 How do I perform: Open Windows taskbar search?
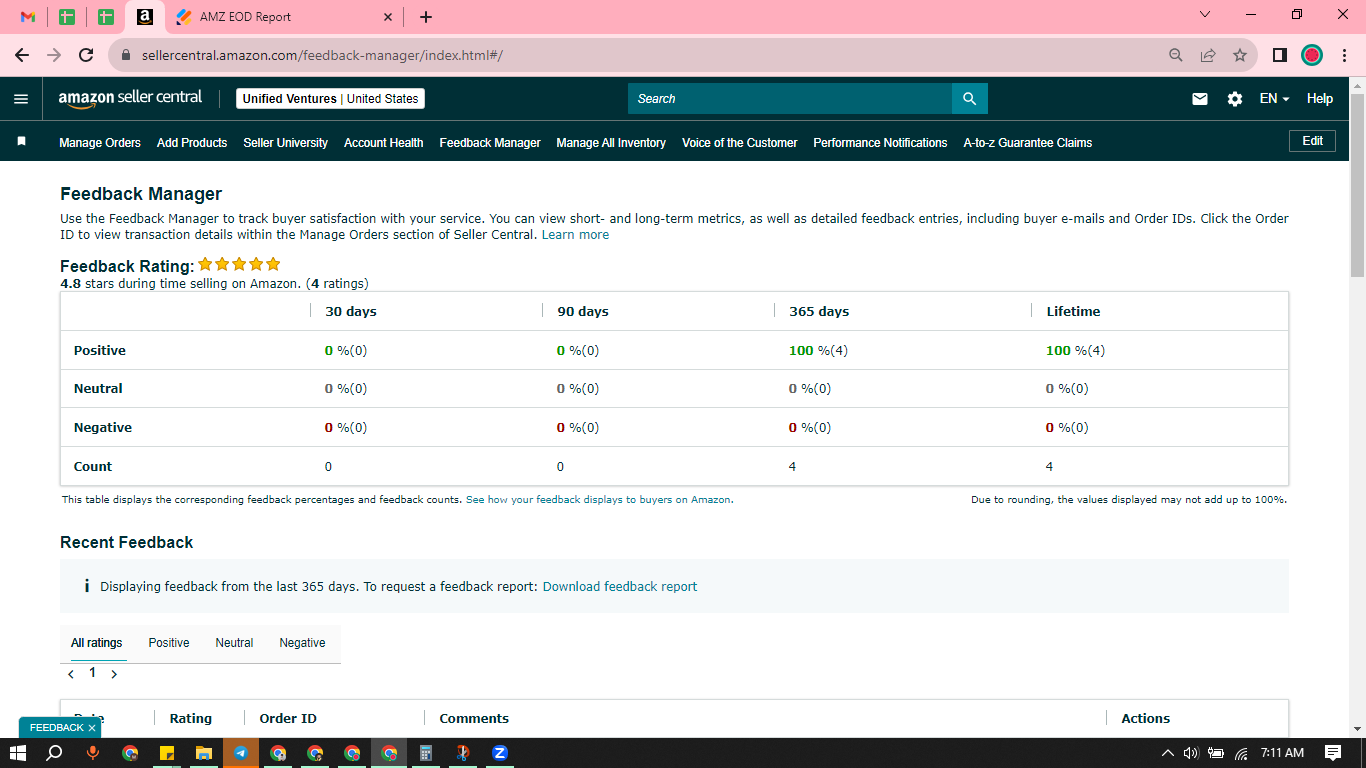click(x=55, y=753)
